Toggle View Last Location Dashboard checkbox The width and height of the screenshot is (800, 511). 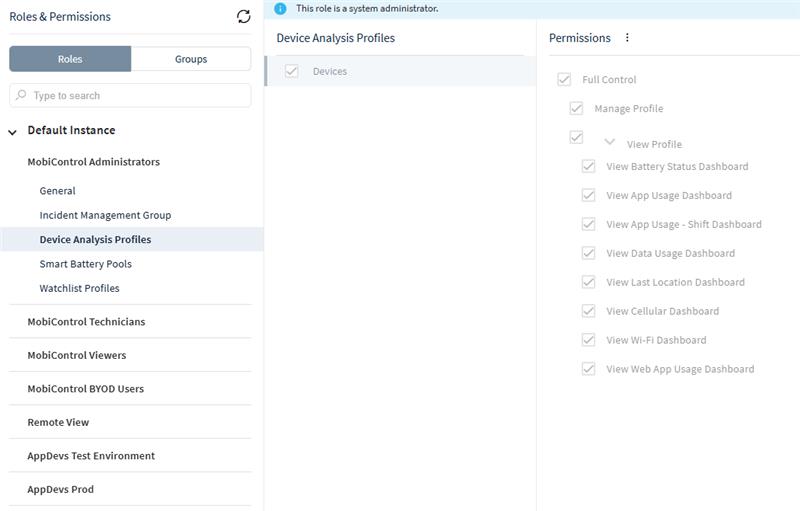pyautogui.click(x=588, y=282)
